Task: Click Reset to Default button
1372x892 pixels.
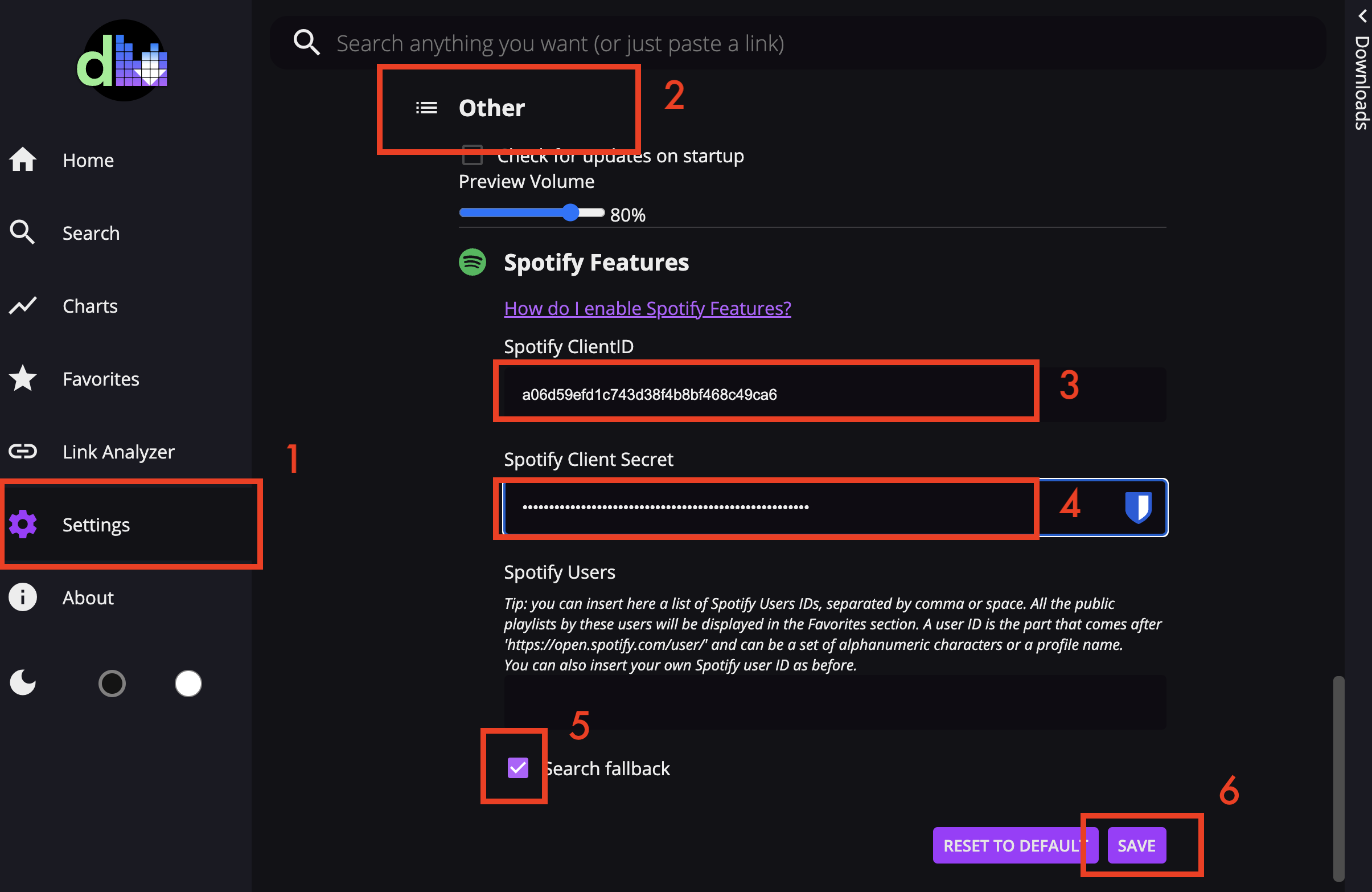Action: point(1015,845)
